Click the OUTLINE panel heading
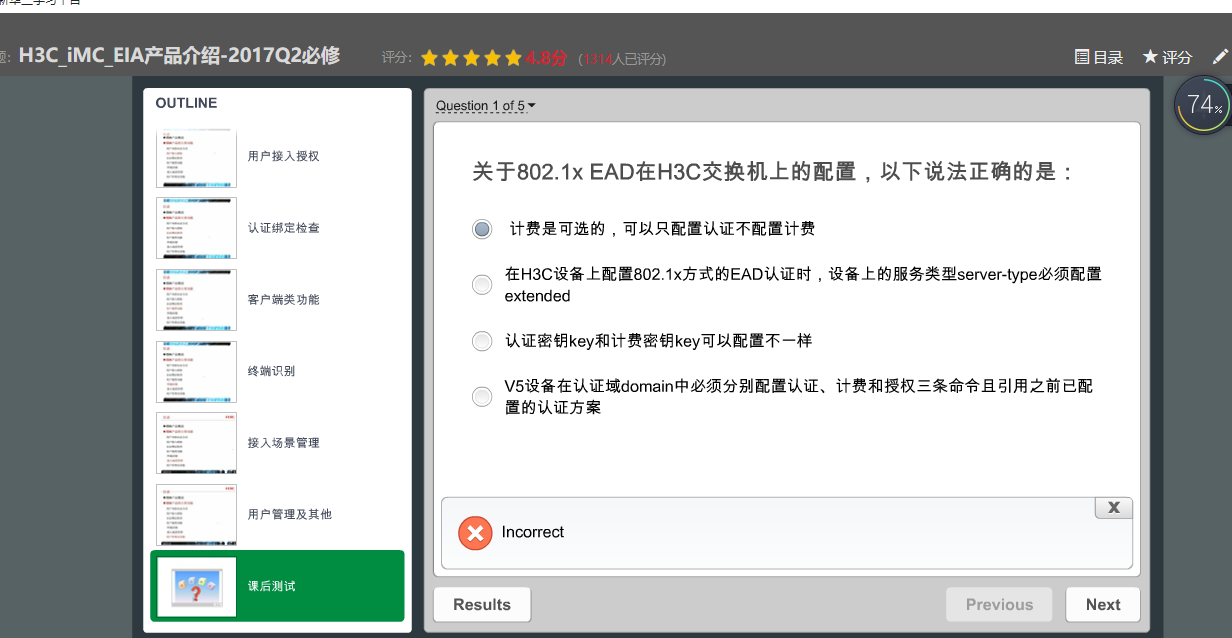 coord(186,103)
